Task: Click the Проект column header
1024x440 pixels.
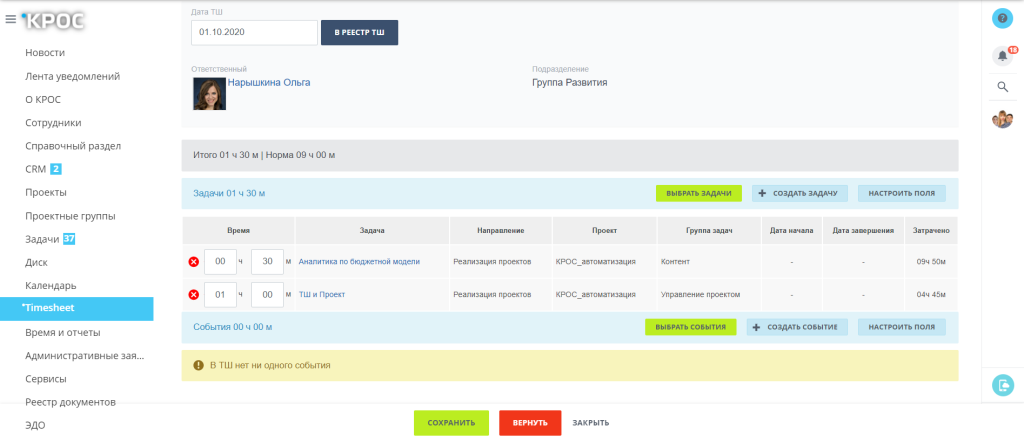Action: tap(604, 231)
